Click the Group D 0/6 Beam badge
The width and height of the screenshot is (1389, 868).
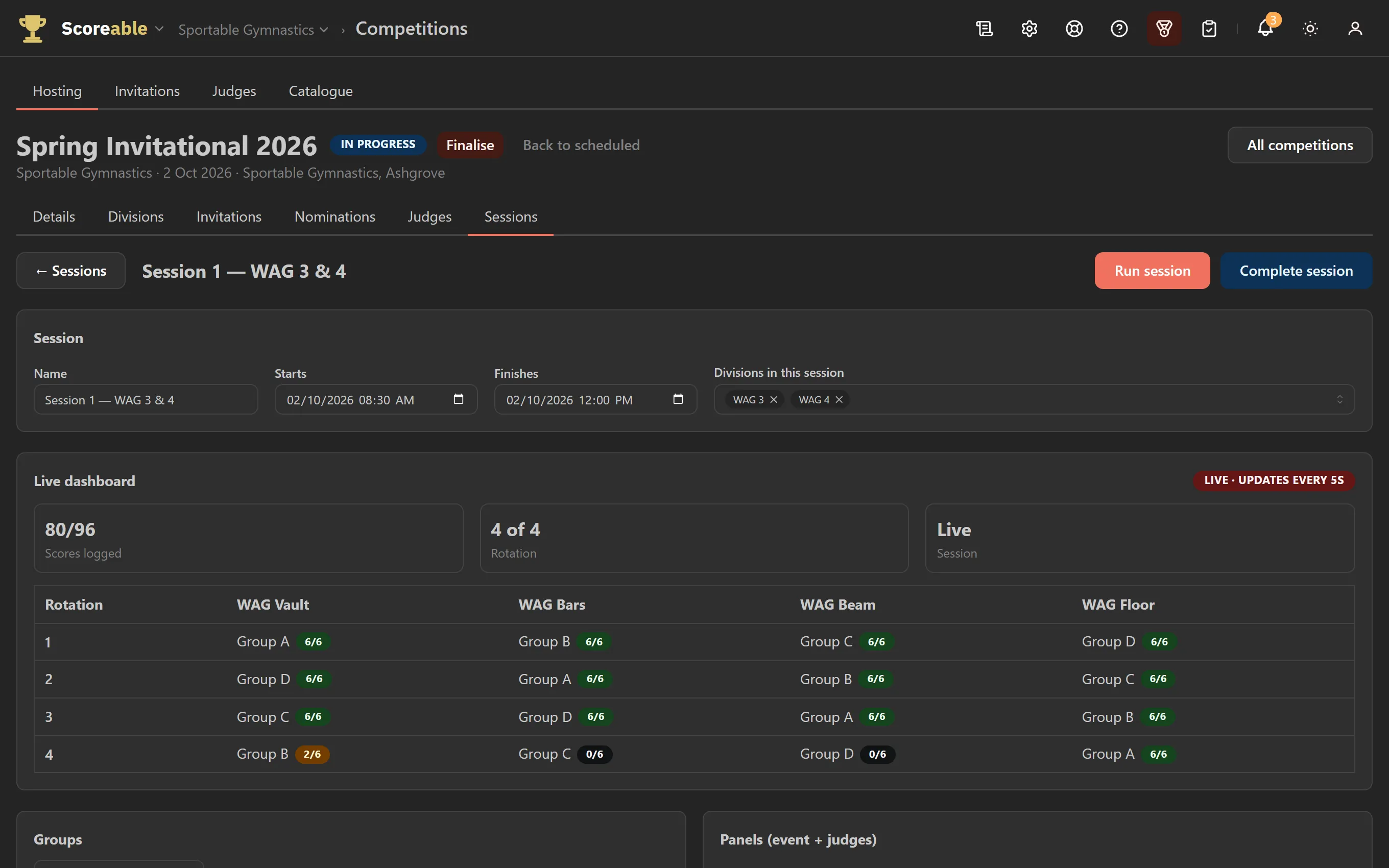878,754
